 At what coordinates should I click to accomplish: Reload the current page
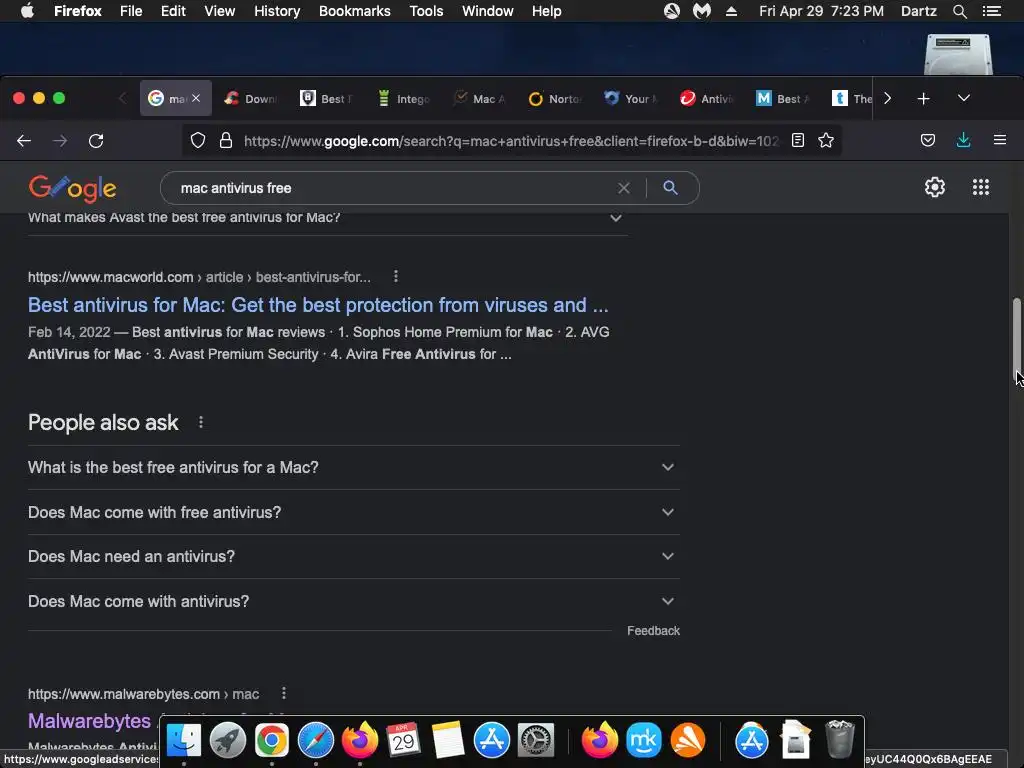[x=96, y=140]
